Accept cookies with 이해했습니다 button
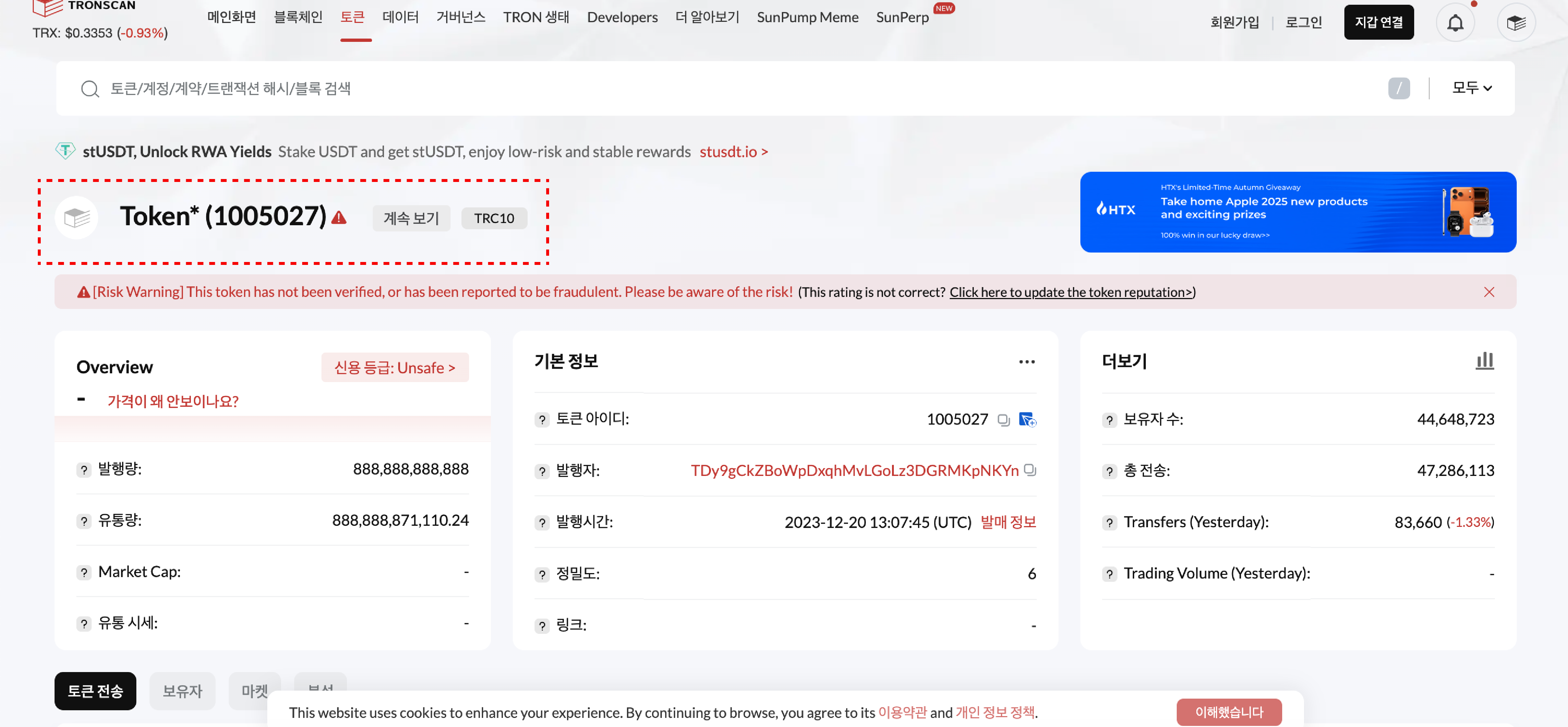Viewport: 1568px width, 727px height. (x=1228, y=712)
